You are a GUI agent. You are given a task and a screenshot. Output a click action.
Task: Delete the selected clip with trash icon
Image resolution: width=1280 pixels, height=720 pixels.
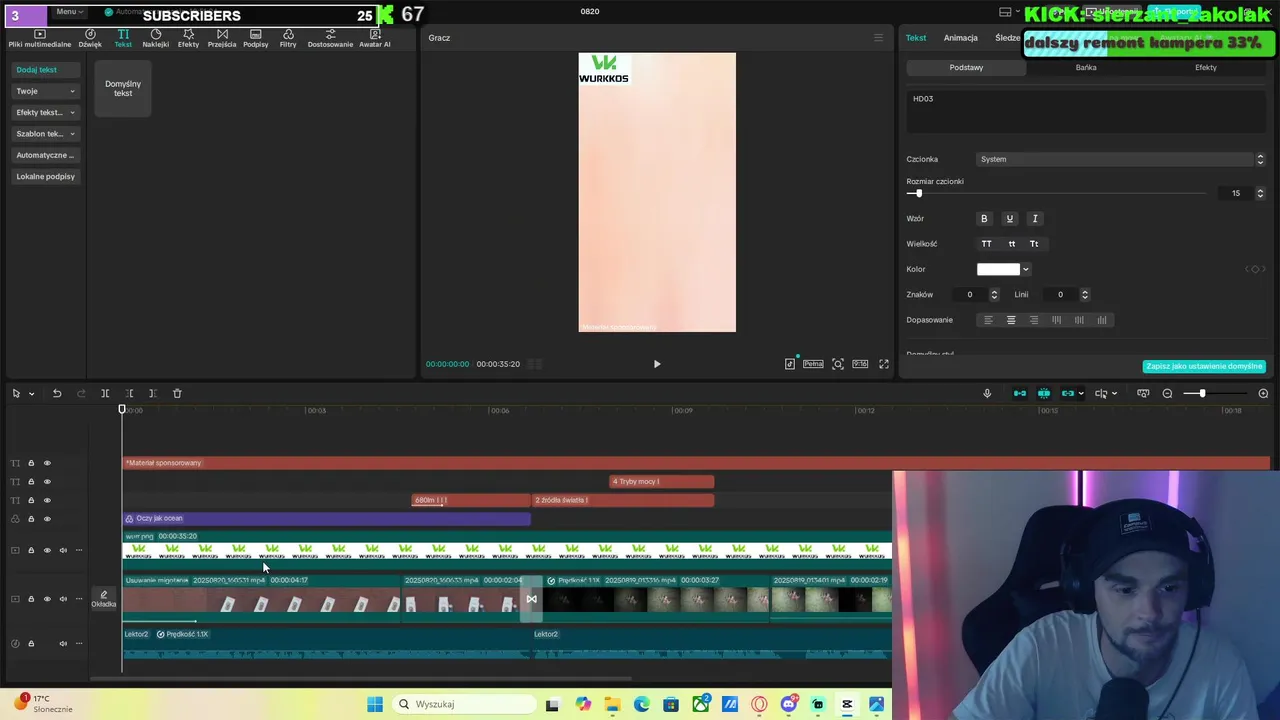point(177,393)
